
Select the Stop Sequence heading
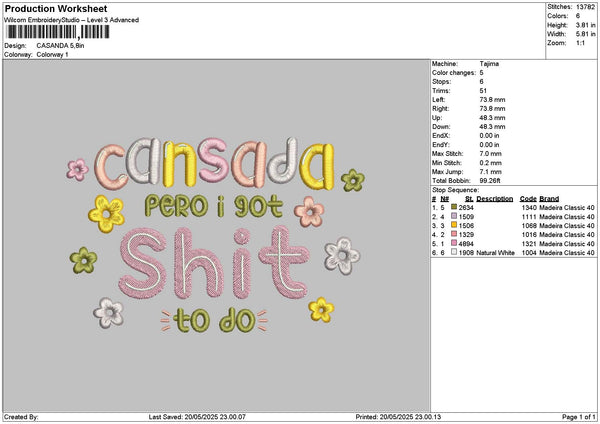point(455,190)
